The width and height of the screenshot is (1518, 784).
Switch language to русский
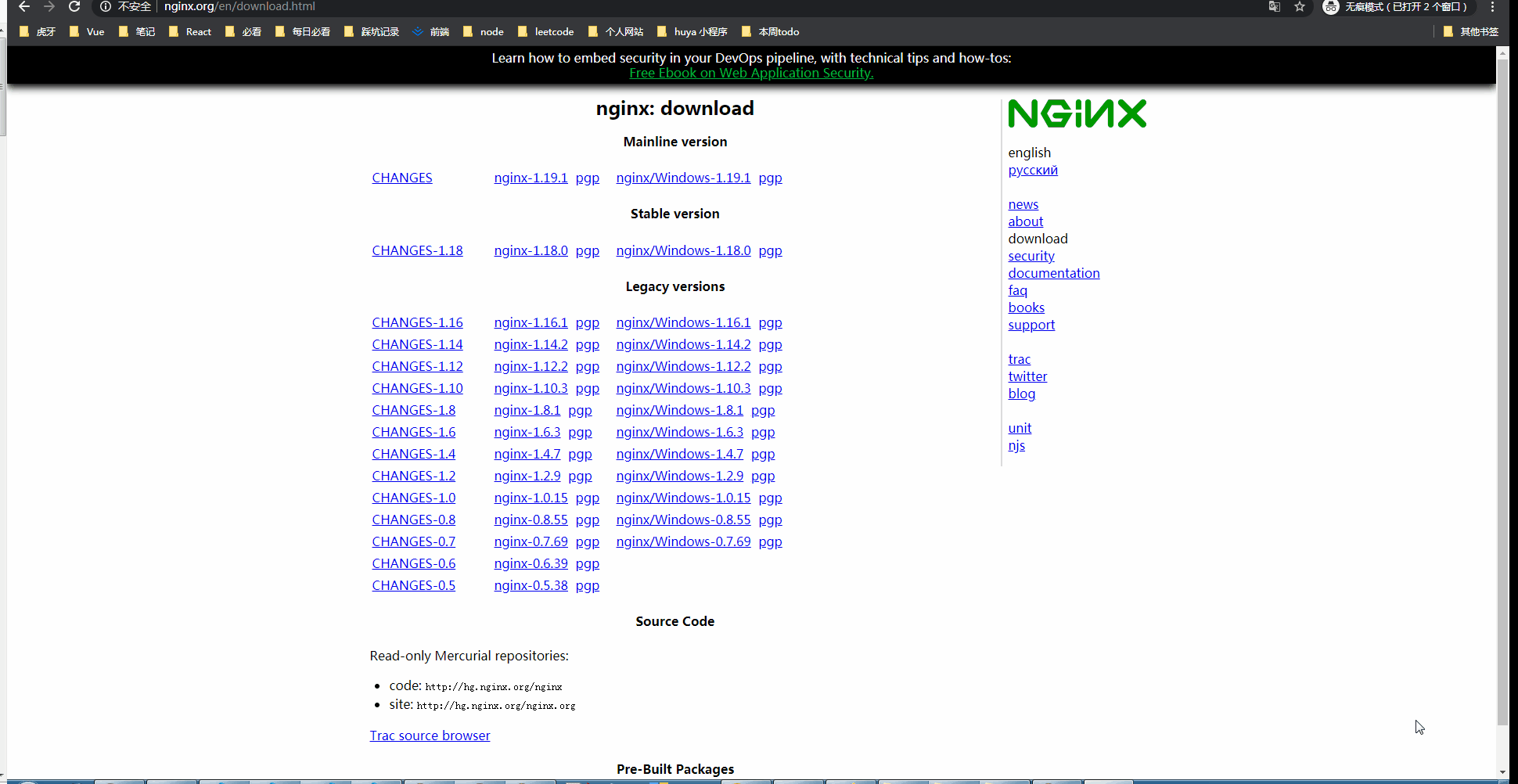[1032, 170]
